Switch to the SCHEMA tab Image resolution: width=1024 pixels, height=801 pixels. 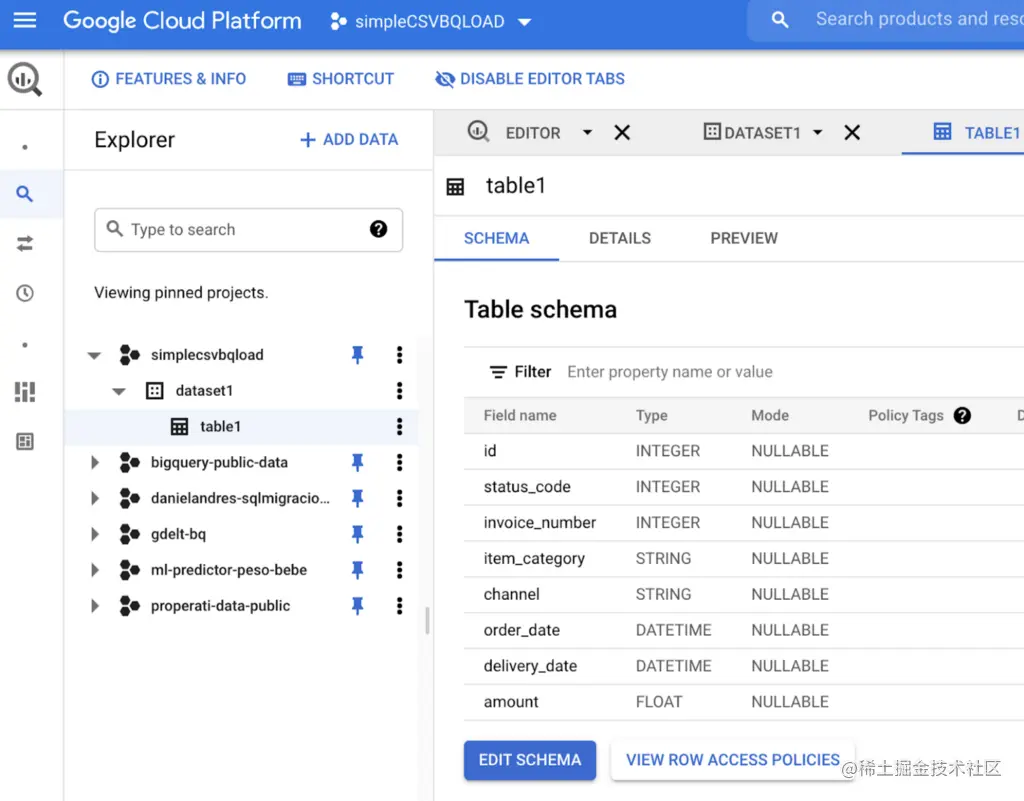pyautogui.click(x=496, y=238)
